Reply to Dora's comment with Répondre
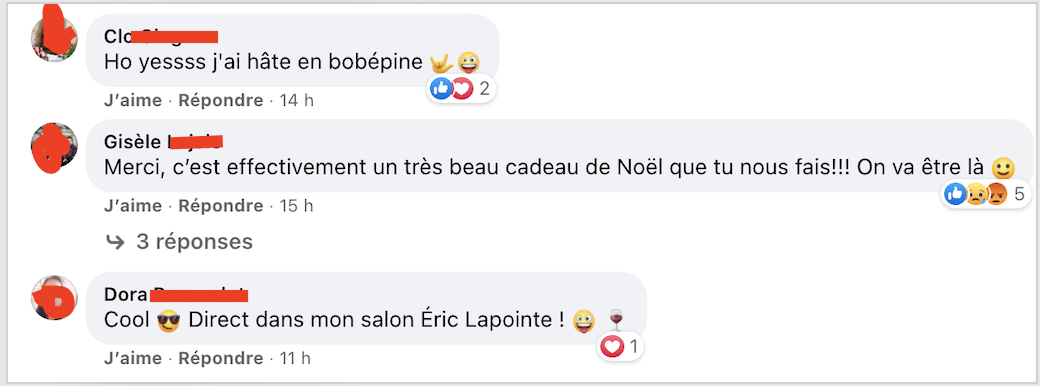 point(221,359)
